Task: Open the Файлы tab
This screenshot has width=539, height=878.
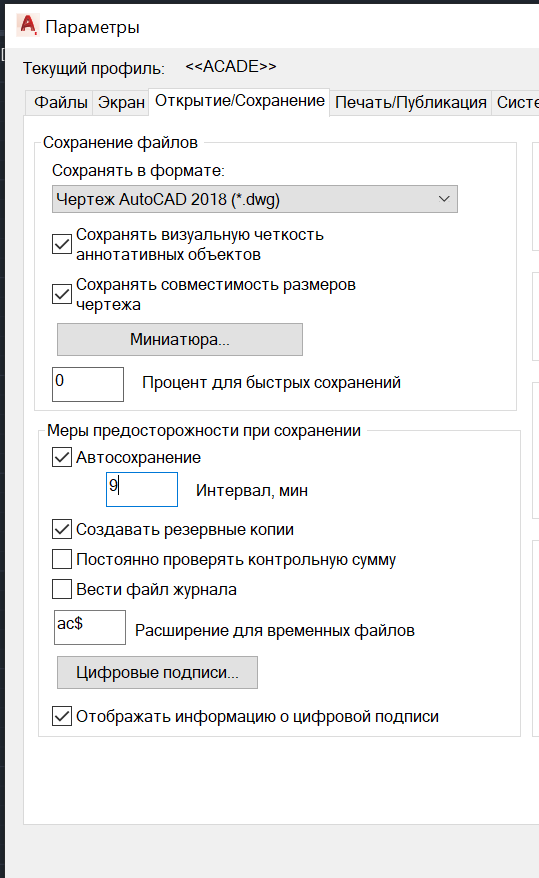Action: 60,102
